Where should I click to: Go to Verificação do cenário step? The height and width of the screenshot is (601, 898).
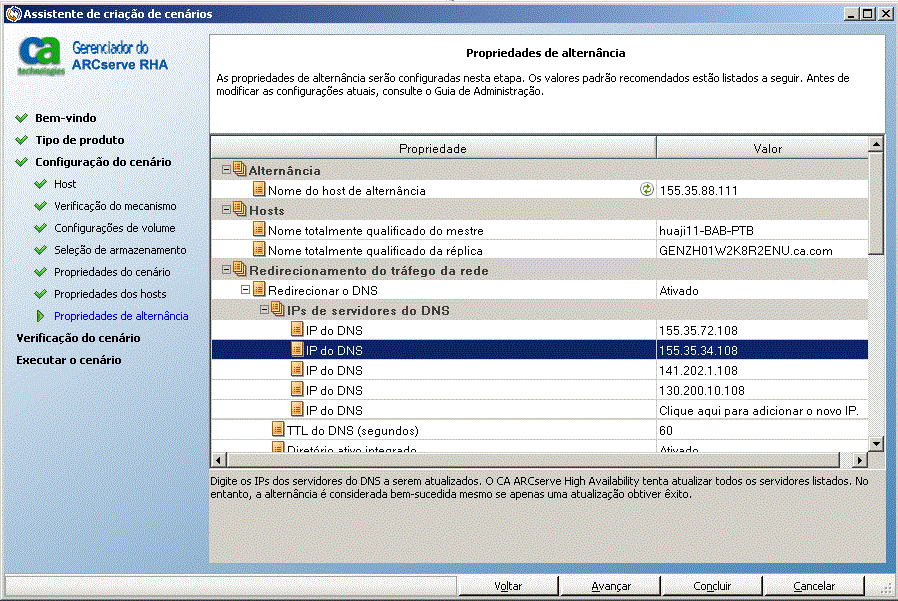pyautogui.click(x=78, y=338)
